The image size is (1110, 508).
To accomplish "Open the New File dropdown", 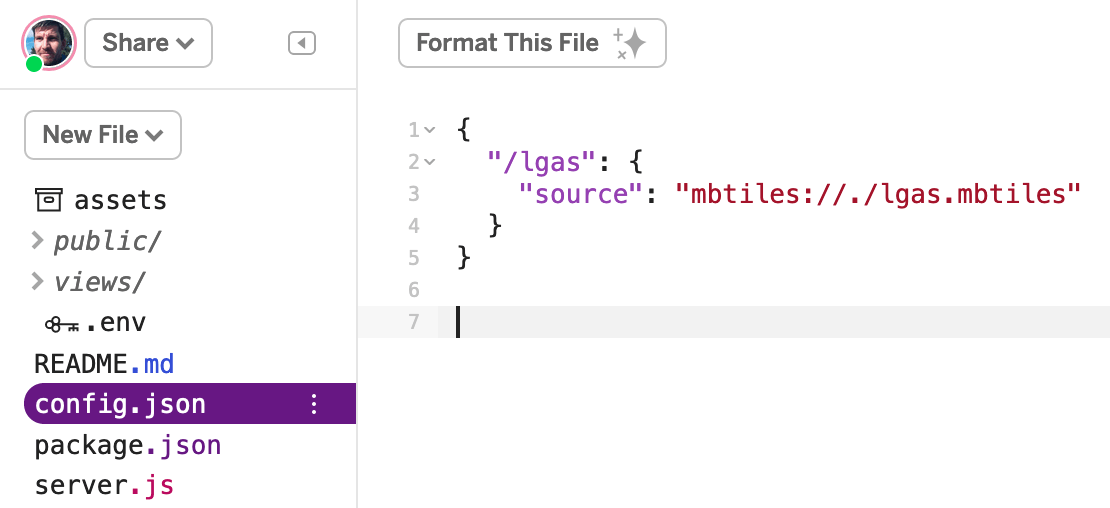I will pyautogui.click(x=103, y=135).
